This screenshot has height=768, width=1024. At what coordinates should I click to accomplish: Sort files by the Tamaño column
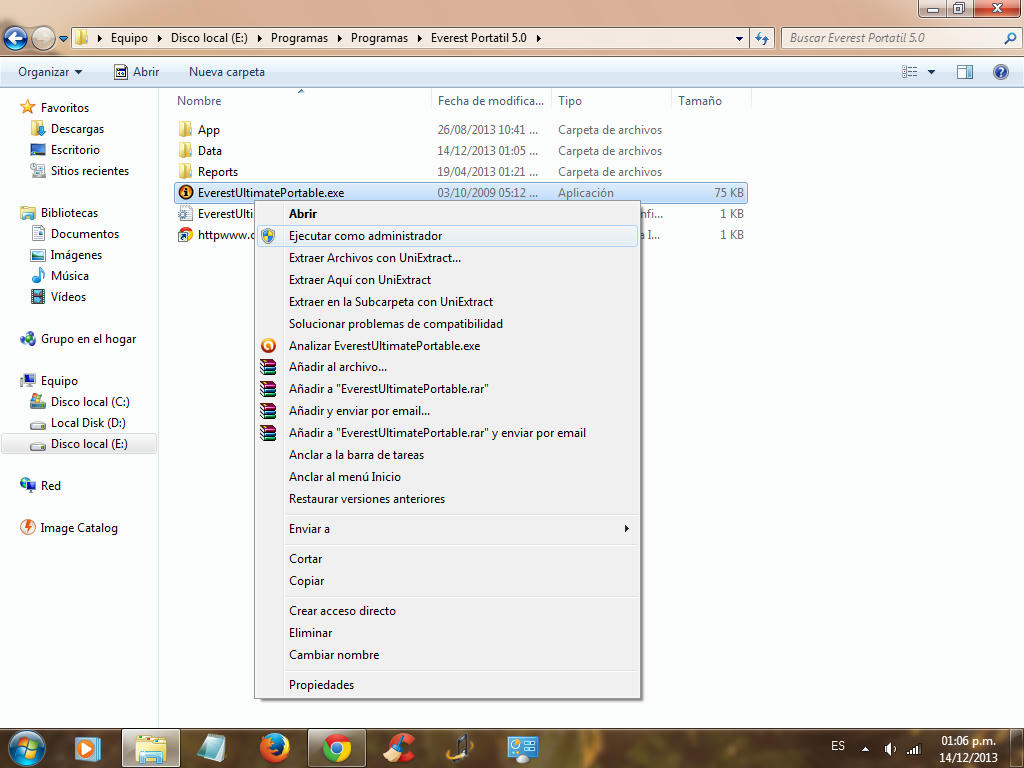point(700,101)
